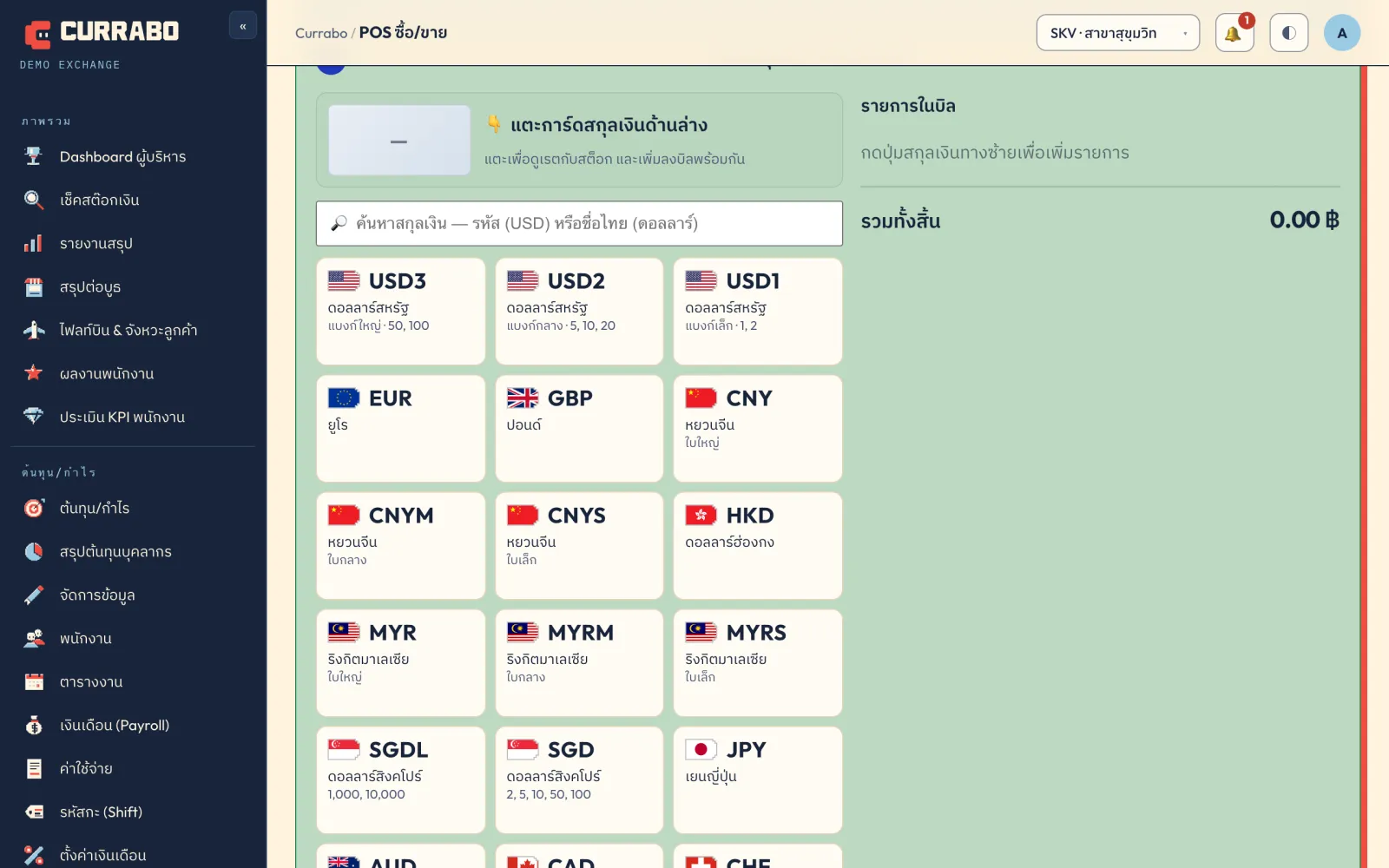Select the MYRS currency card
The width and height of the screenshot is (1389, 868).
pyautogui.click(x=758, y=662)
